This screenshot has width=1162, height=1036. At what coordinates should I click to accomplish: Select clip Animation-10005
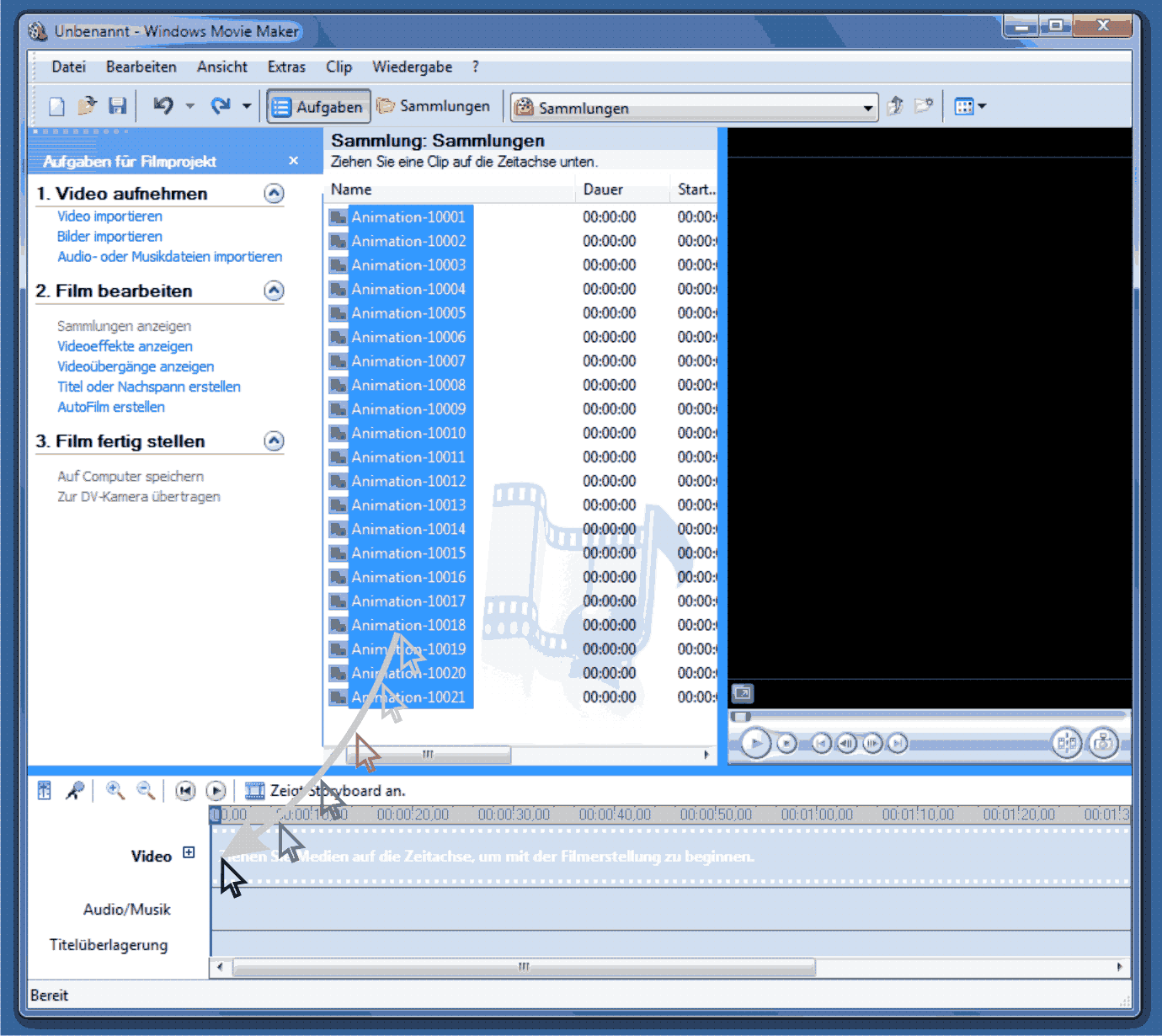tap(408, 313)
